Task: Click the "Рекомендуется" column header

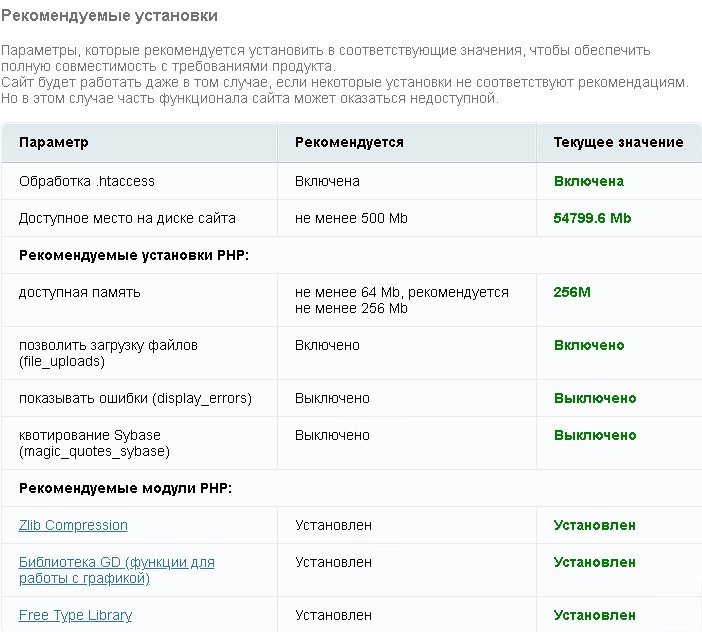Action: pos(349,142)
